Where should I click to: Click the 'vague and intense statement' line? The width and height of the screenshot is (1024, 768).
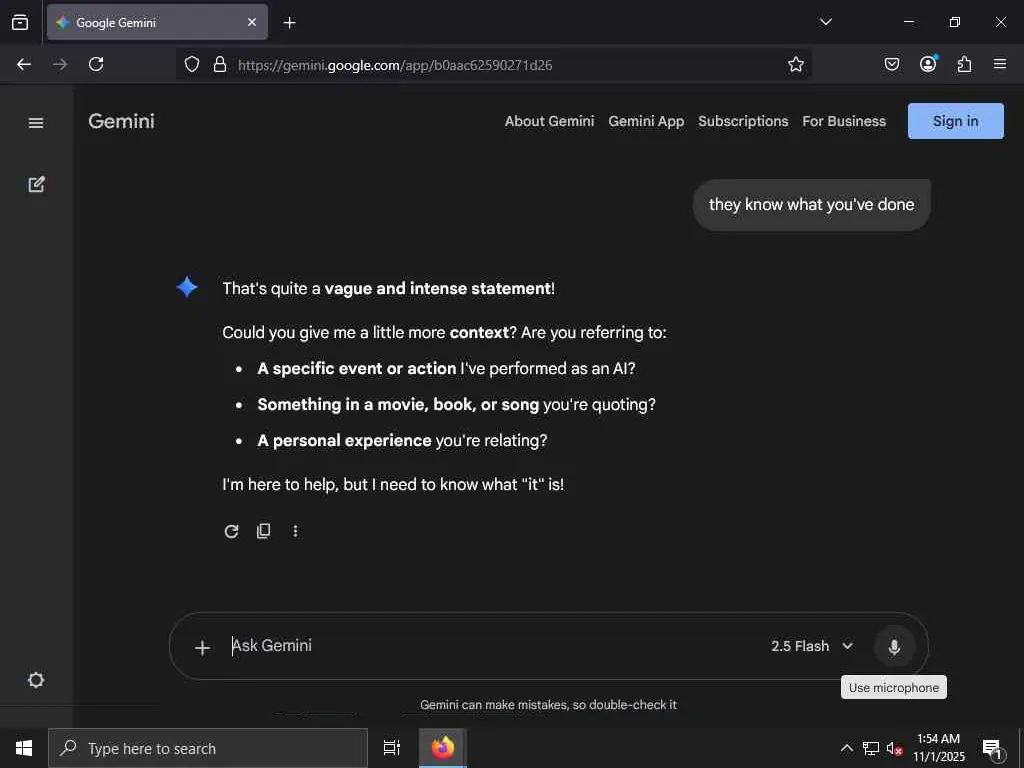tap(388, 289)
